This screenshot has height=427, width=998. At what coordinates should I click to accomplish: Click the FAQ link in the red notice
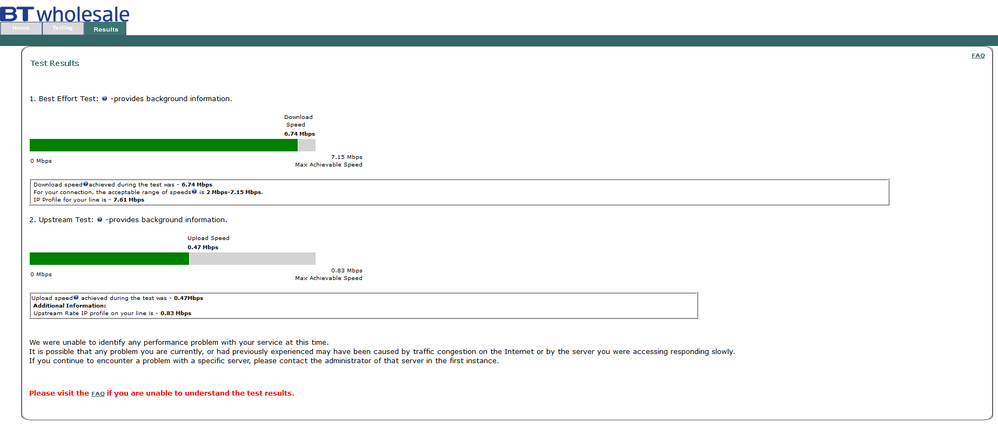click(97, 394)
